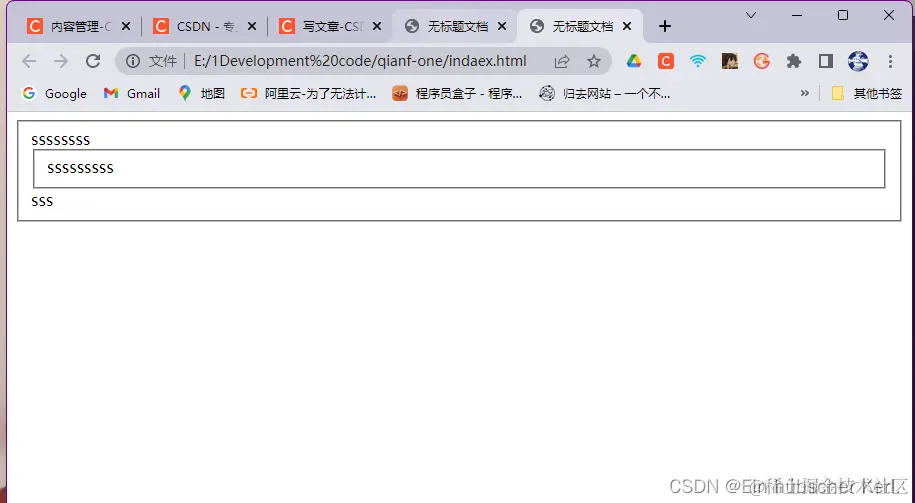Open the Extensions puzzle menu
Image resolution: width=915 pixels, height=503 pixels.
pos(794,61)
